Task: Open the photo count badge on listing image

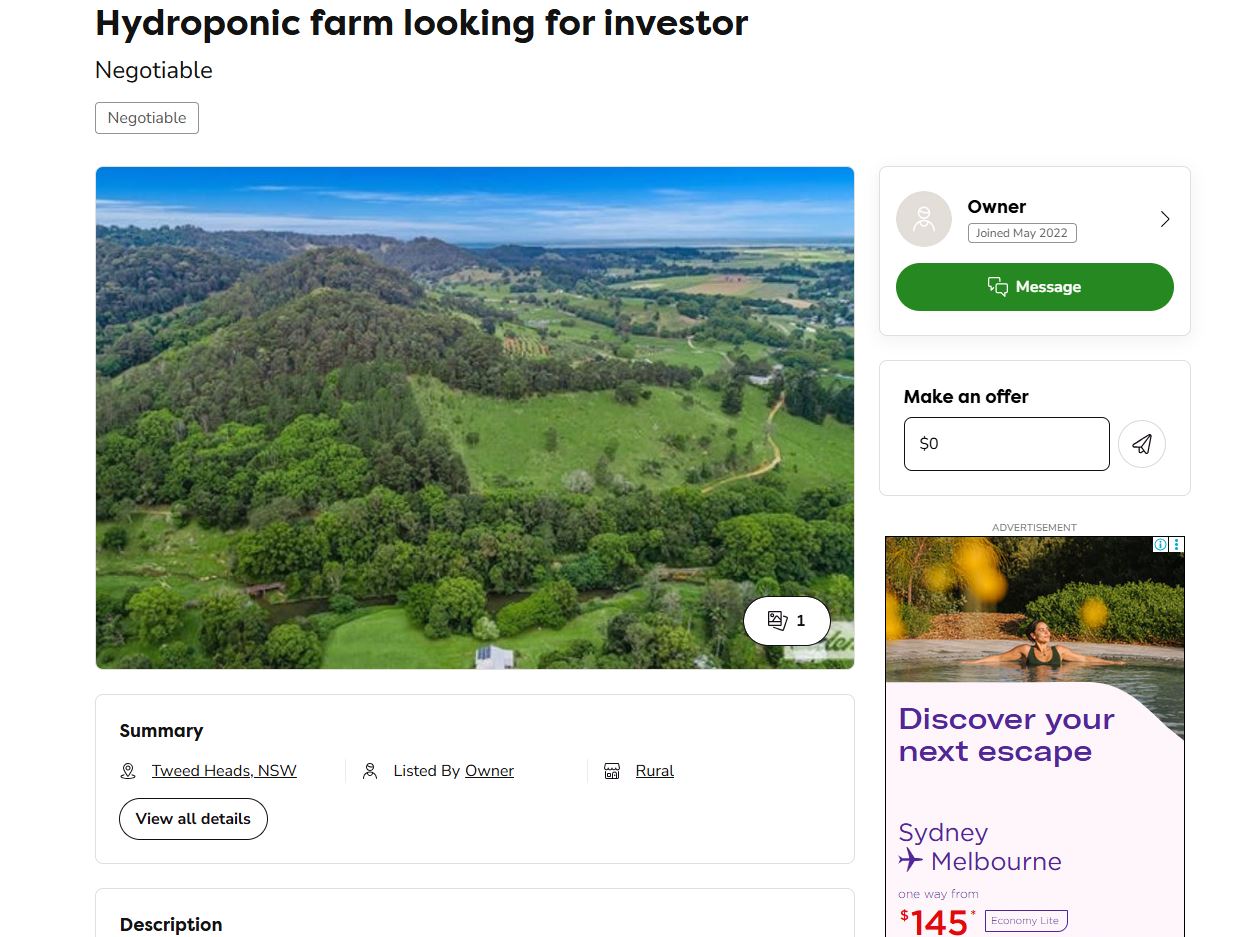Action: tap(787, 620)
